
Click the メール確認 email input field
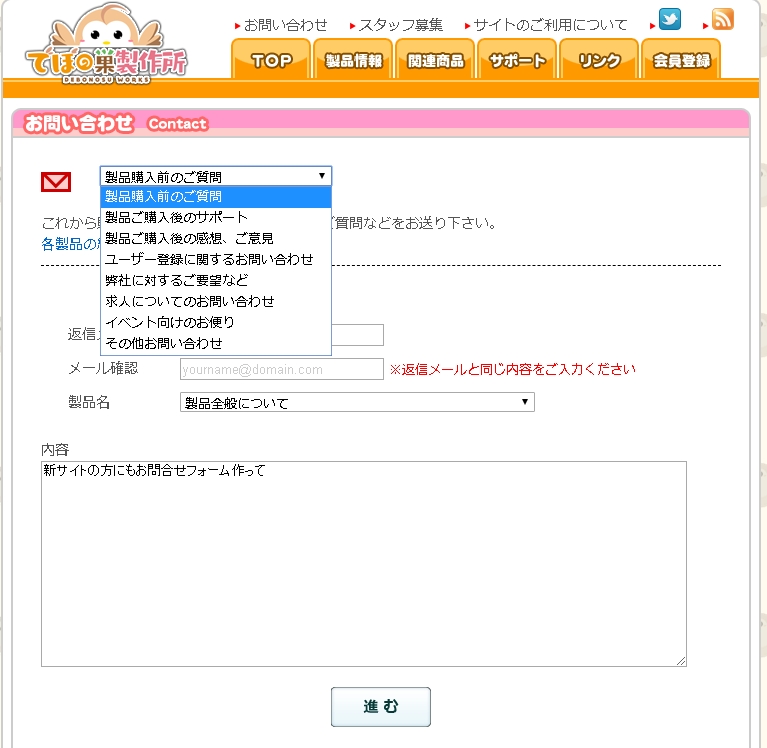tap(281, 369)
